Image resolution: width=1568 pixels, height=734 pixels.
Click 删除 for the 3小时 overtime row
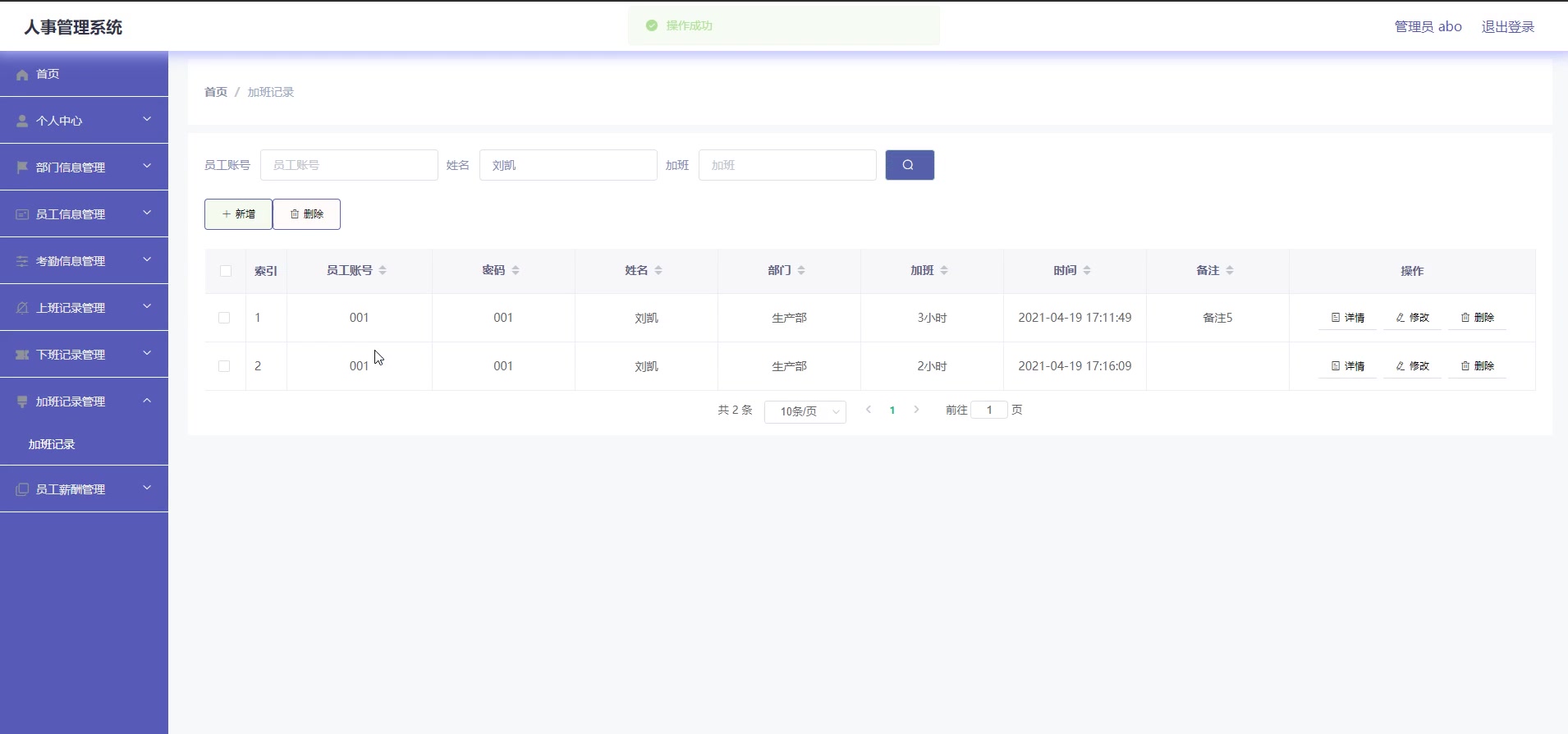point(1477,318)
